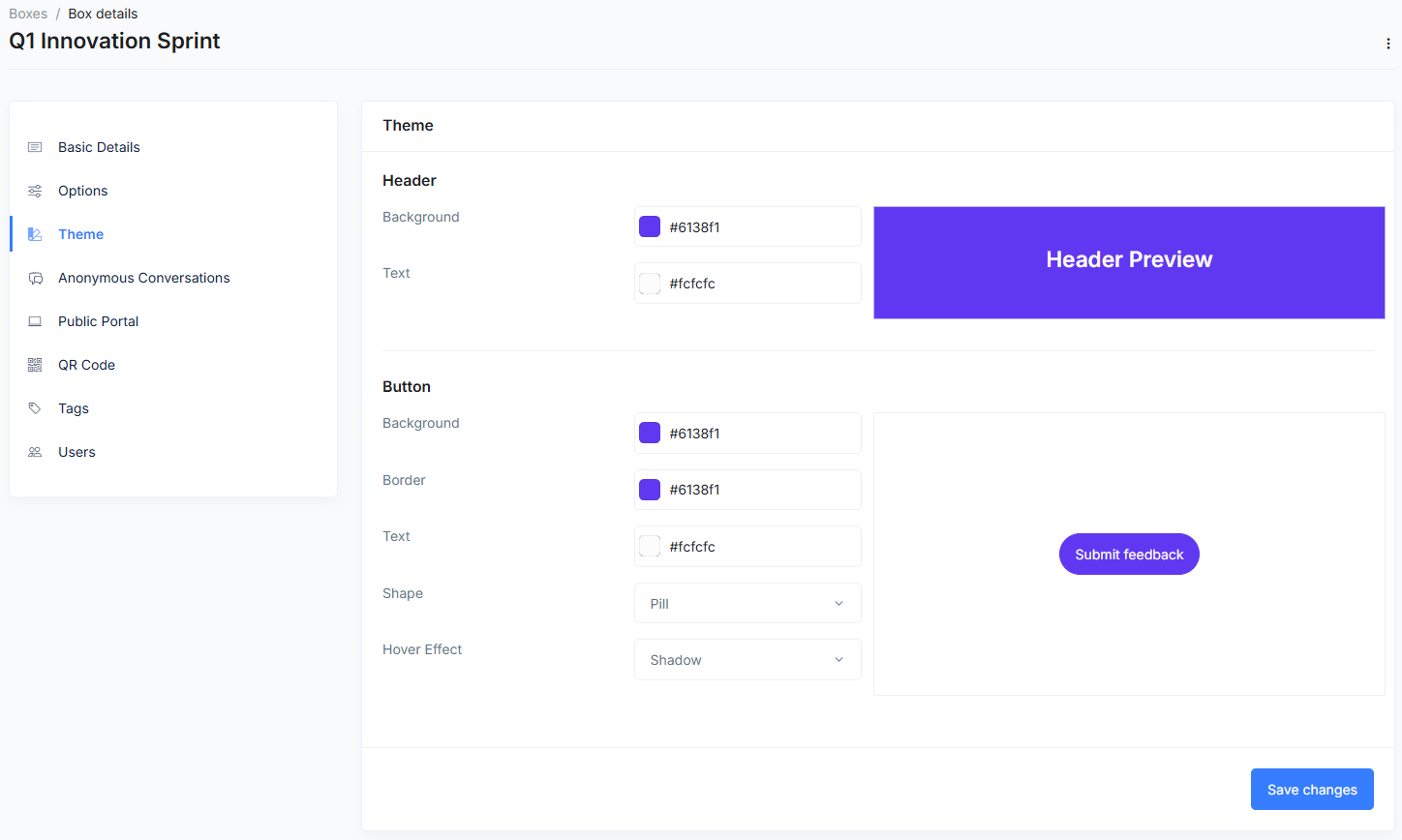Click the Tags label icon
The image size is (1402, 840).
pyautogui.click(x=35, y=407)
